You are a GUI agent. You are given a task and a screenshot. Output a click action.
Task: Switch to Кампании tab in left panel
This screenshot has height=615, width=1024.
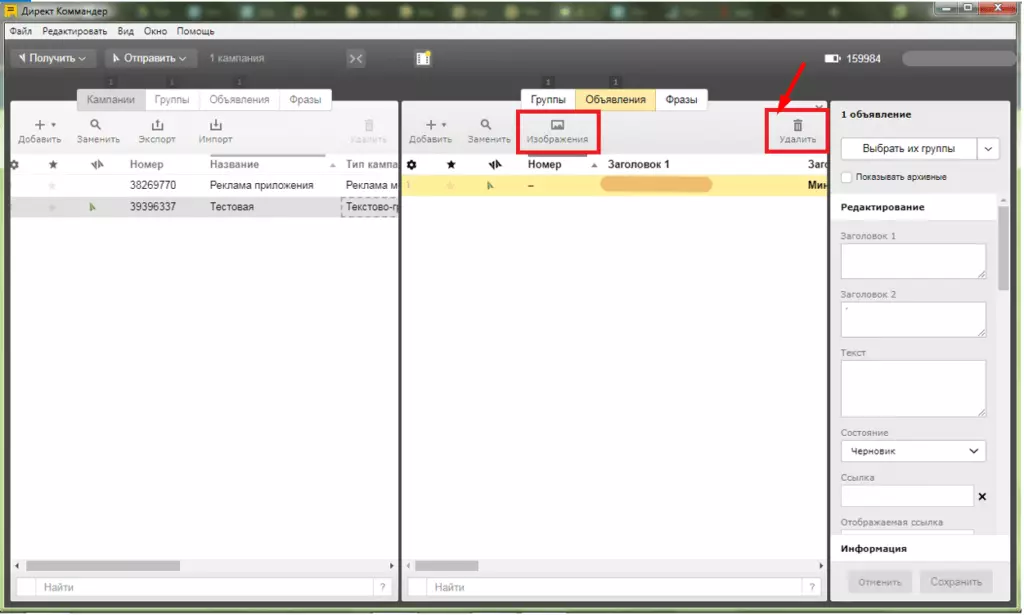110,99
